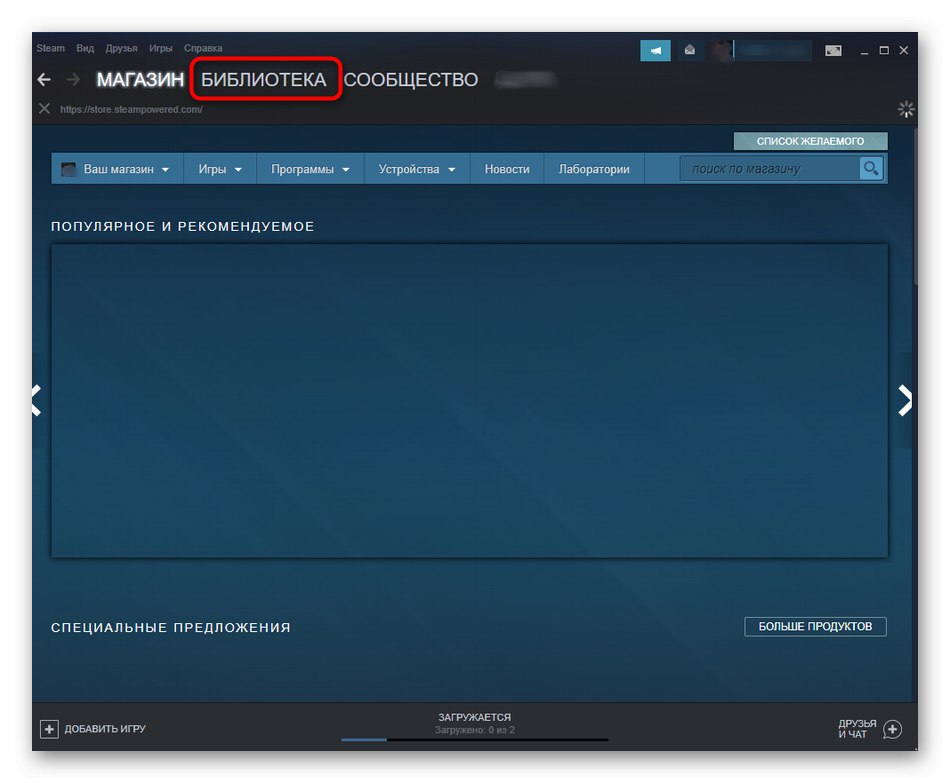Go forward with the right arrow
The width and height of the screenshot is (950, 783).
[x=73, y=79]
